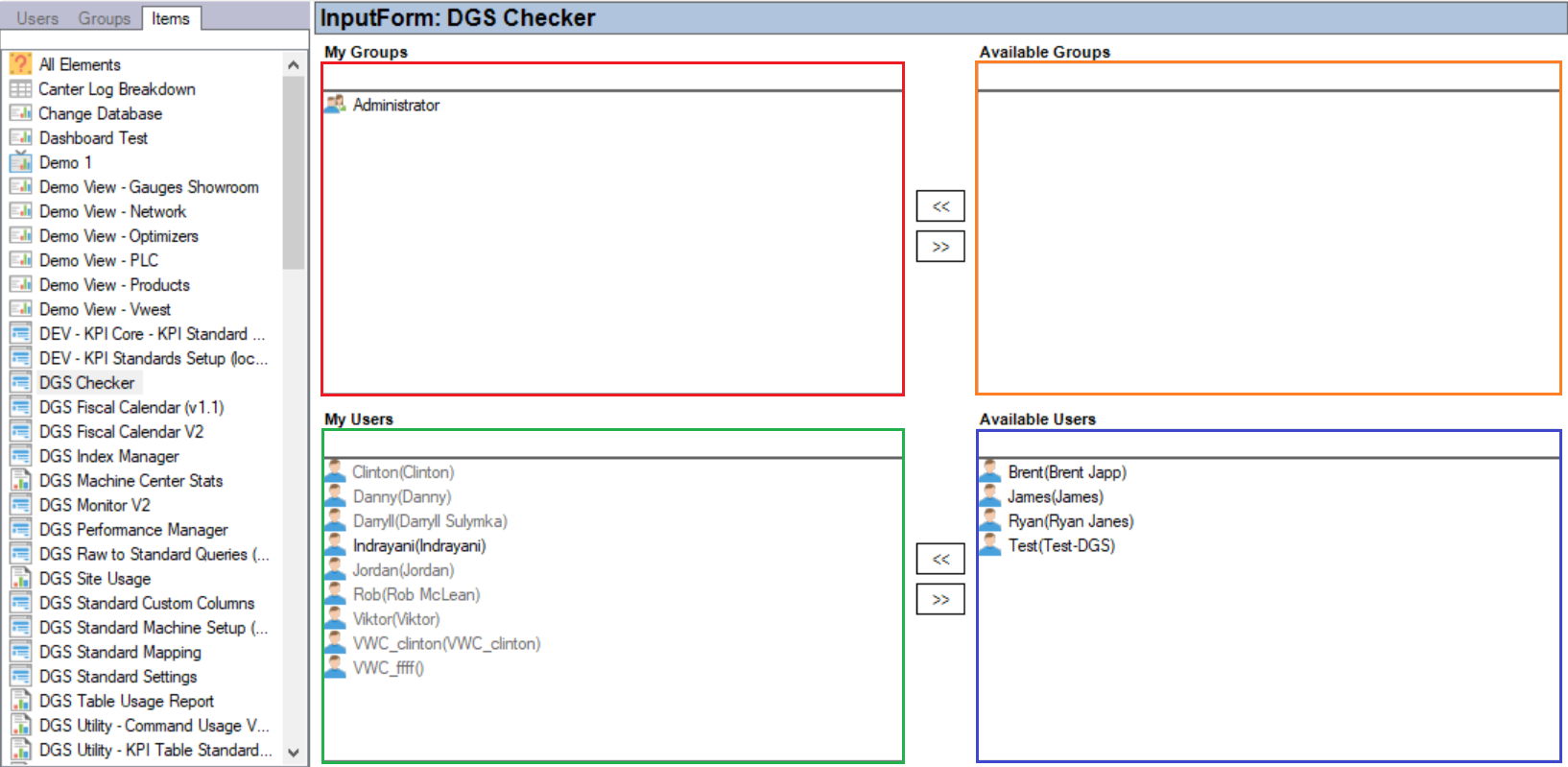The height and width of the screenshot is (767, 1568).
Task: Select DGS Index Manager in the items list
Action: 108,456
